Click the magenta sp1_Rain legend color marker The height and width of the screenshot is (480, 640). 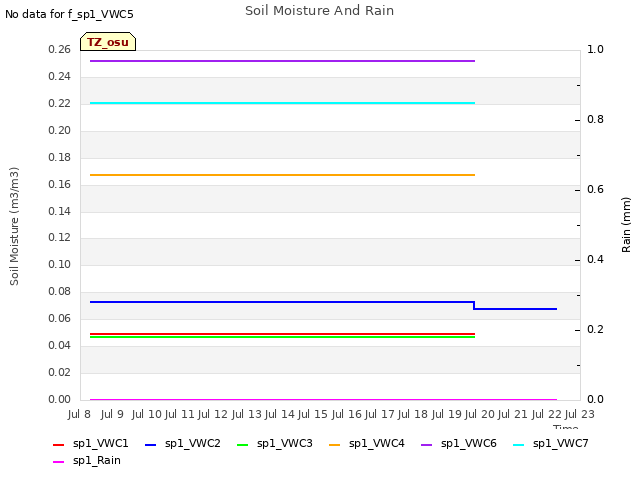click(58, 462)
